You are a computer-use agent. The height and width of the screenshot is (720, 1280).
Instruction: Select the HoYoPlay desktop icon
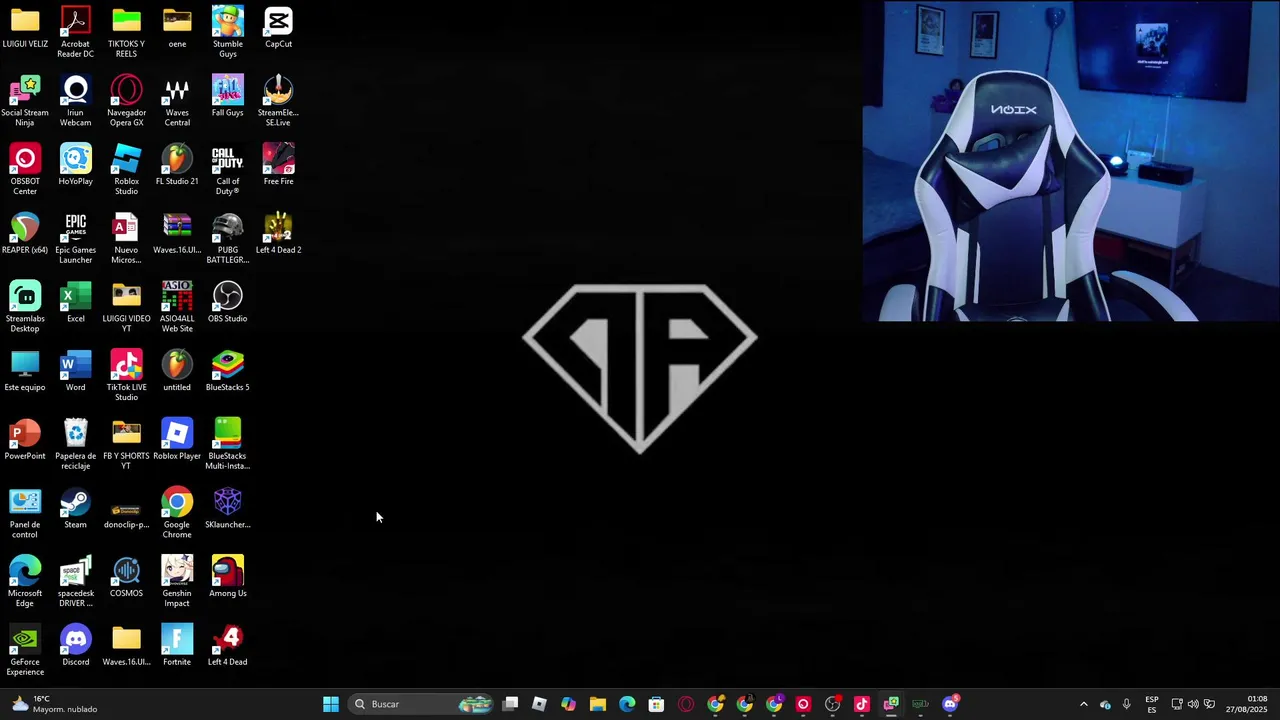point(75,165)
